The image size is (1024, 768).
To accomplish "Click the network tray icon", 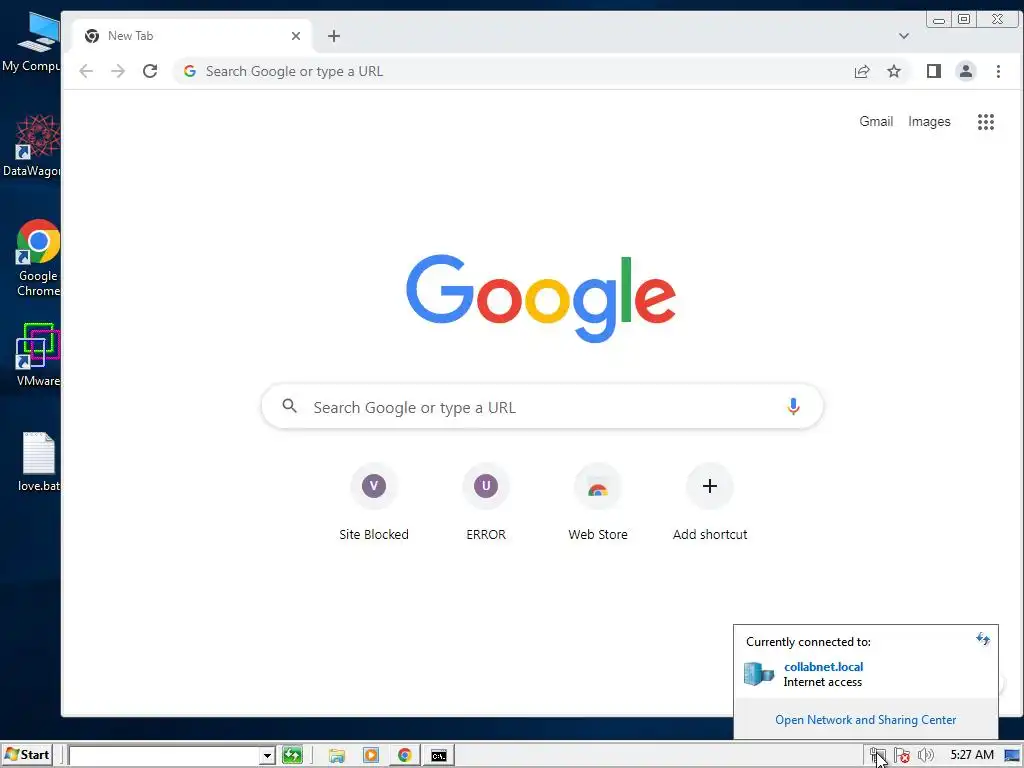I will [x=877, y=756].
